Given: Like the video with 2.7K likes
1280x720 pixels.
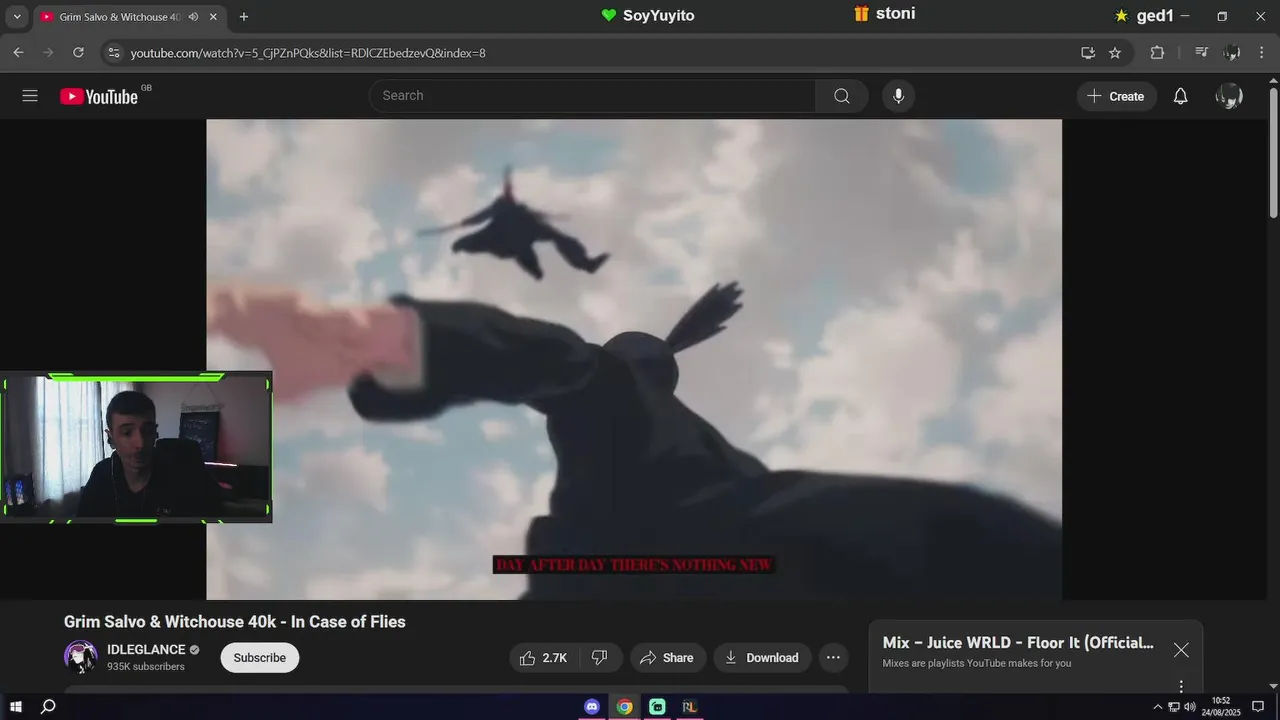Looking at the screenshot, I should 543,657.
